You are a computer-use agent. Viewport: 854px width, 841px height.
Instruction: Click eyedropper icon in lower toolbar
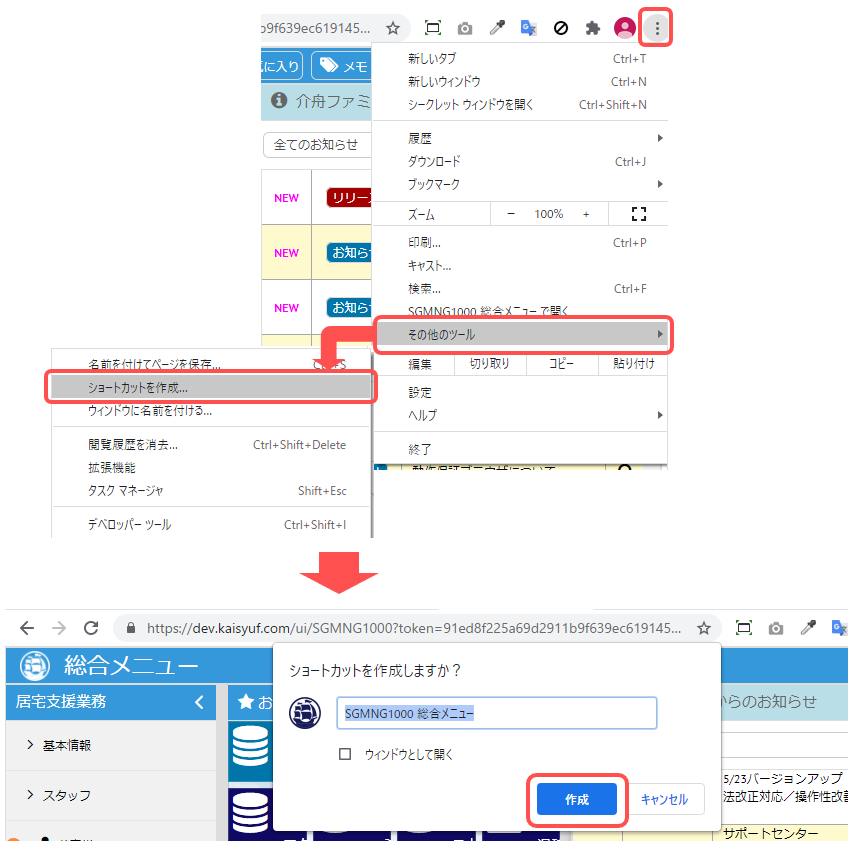tap(808, 628)
